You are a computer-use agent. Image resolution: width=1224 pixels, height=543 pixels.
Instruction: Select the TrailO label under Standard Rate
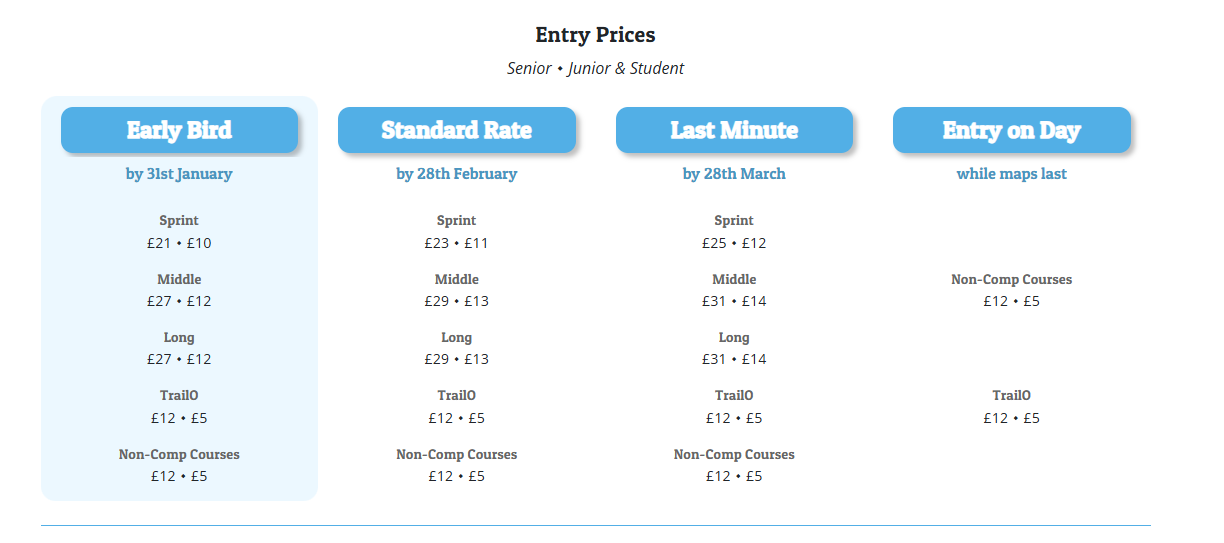(x=456, y=395)
